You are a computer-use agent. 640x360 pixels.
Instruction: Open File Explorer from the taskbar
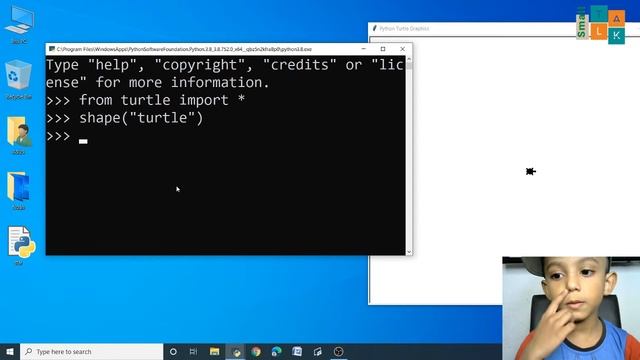pos(215,351)
